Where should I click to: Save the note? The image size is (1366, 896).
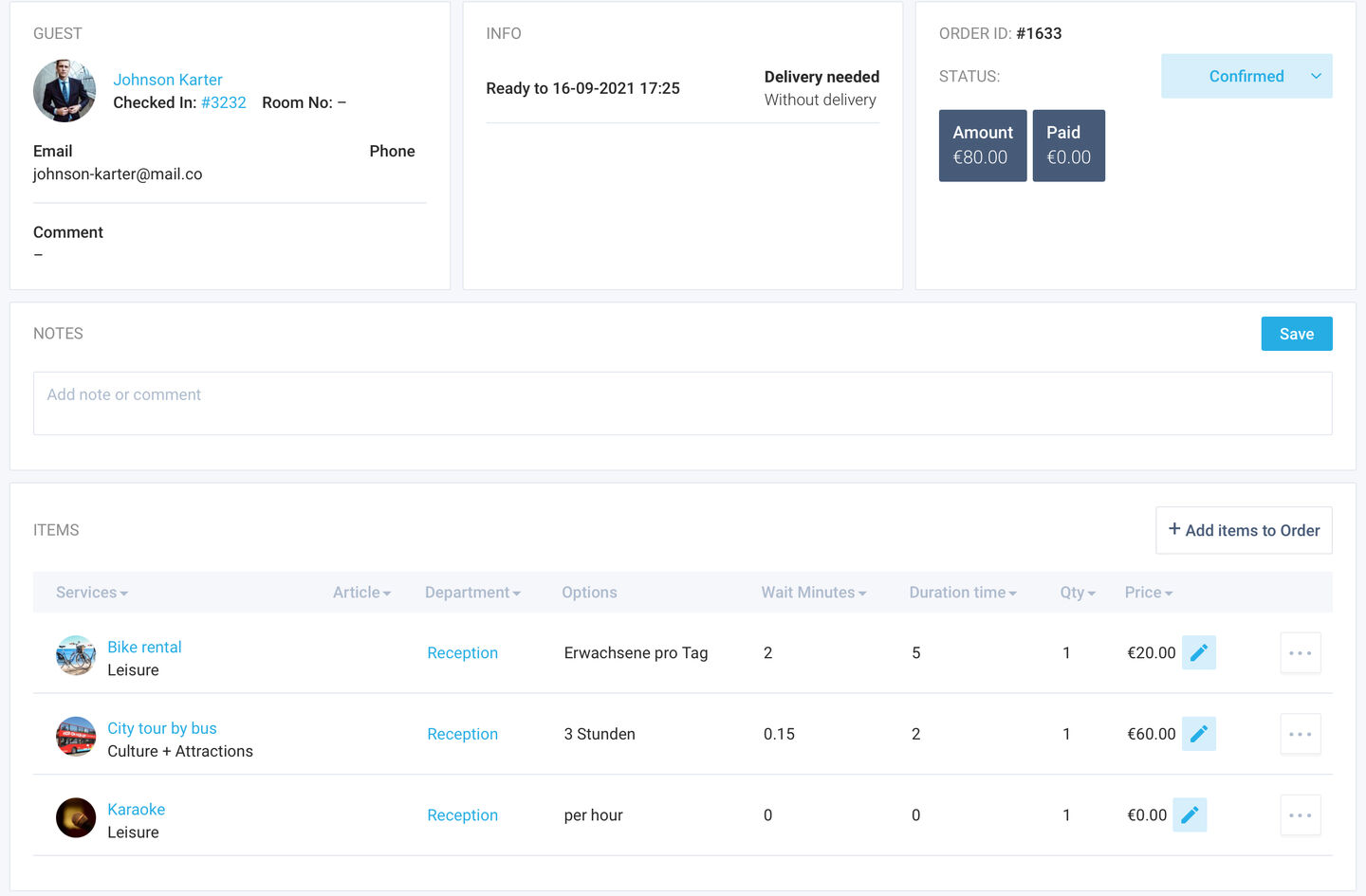pos(1297,334)
